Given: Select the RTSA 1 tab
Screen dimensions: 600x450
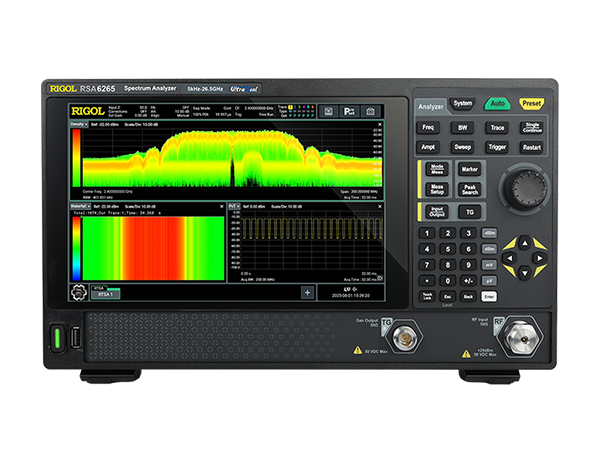Looking at the screenshot, I should (x=106, y=293).
